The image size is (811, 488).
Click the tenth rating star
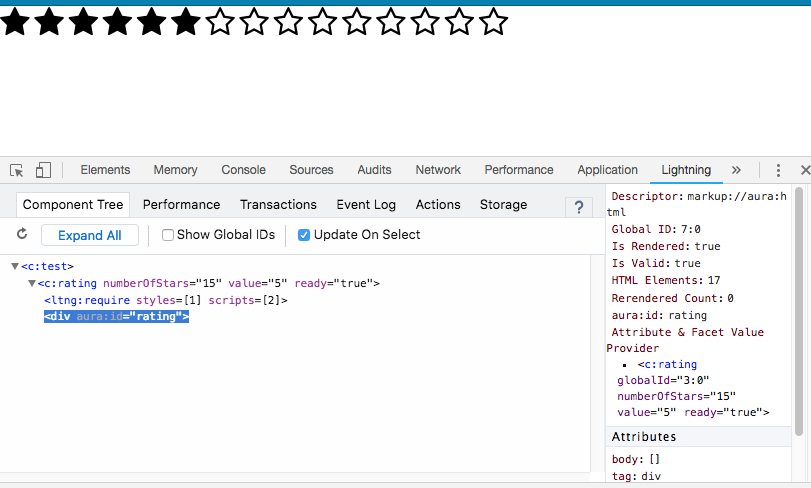[322, 22]
